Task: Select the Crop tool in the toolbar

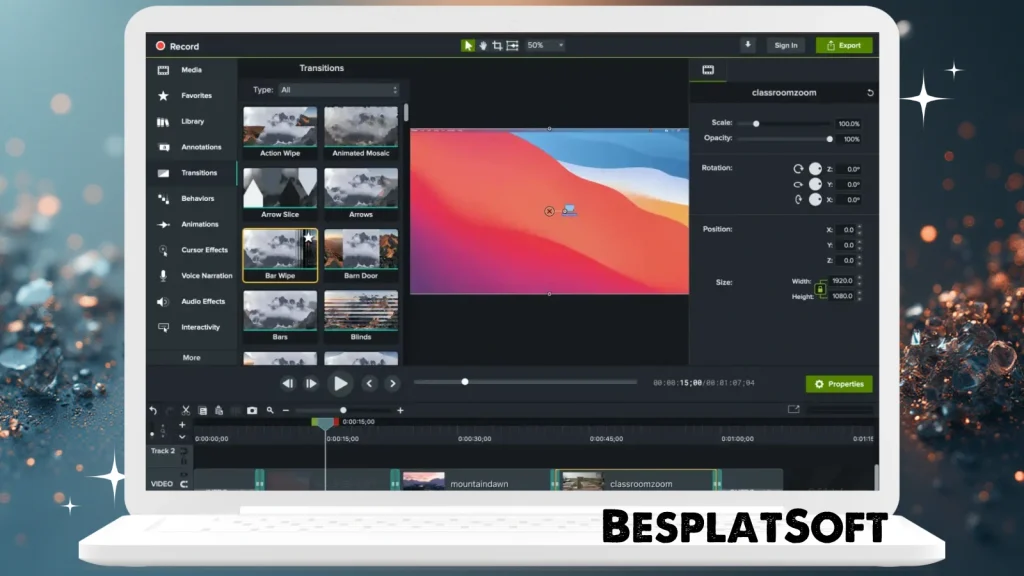Action: tap(496, 45)
